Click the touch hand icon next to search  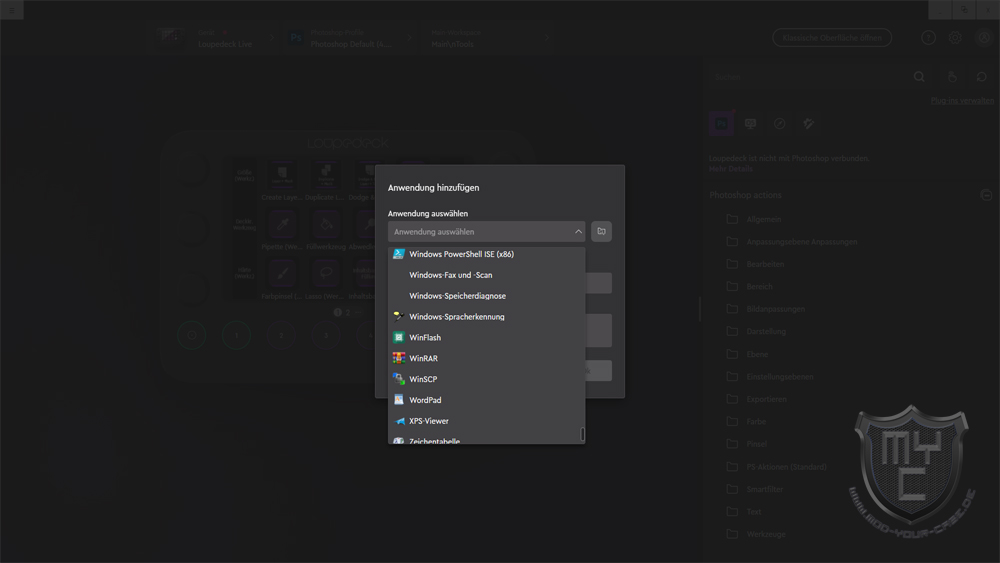[952, 77]
